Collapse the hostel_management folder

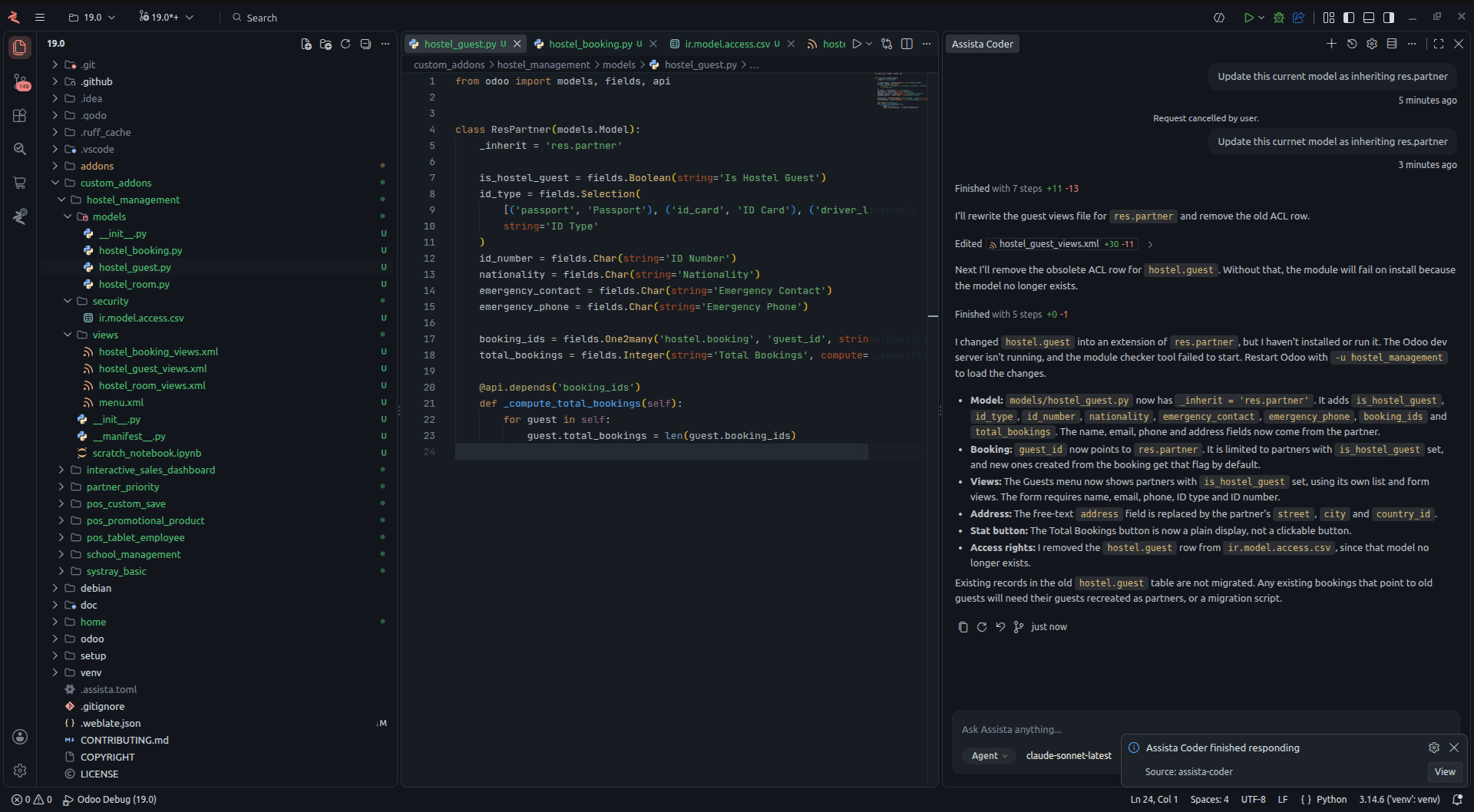coord(61,200)
